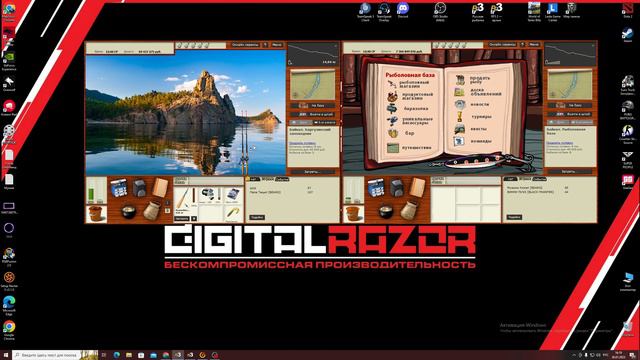Open Меню in the right game window

pos(534,44)
